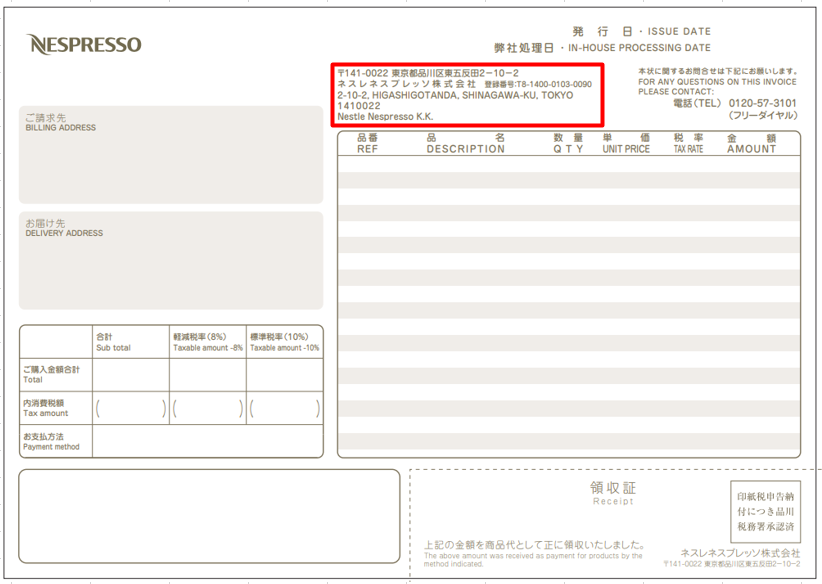Click the 領収証 Receipt heading

(613, 493)
